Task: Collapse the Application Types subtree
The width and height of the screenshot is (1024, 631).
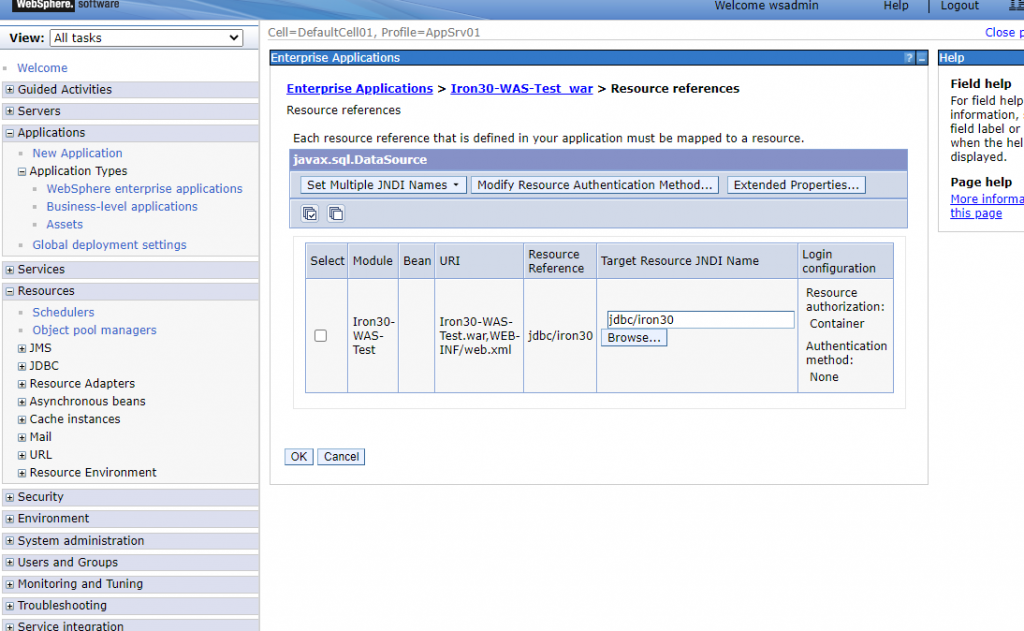Action: (22, 171)
